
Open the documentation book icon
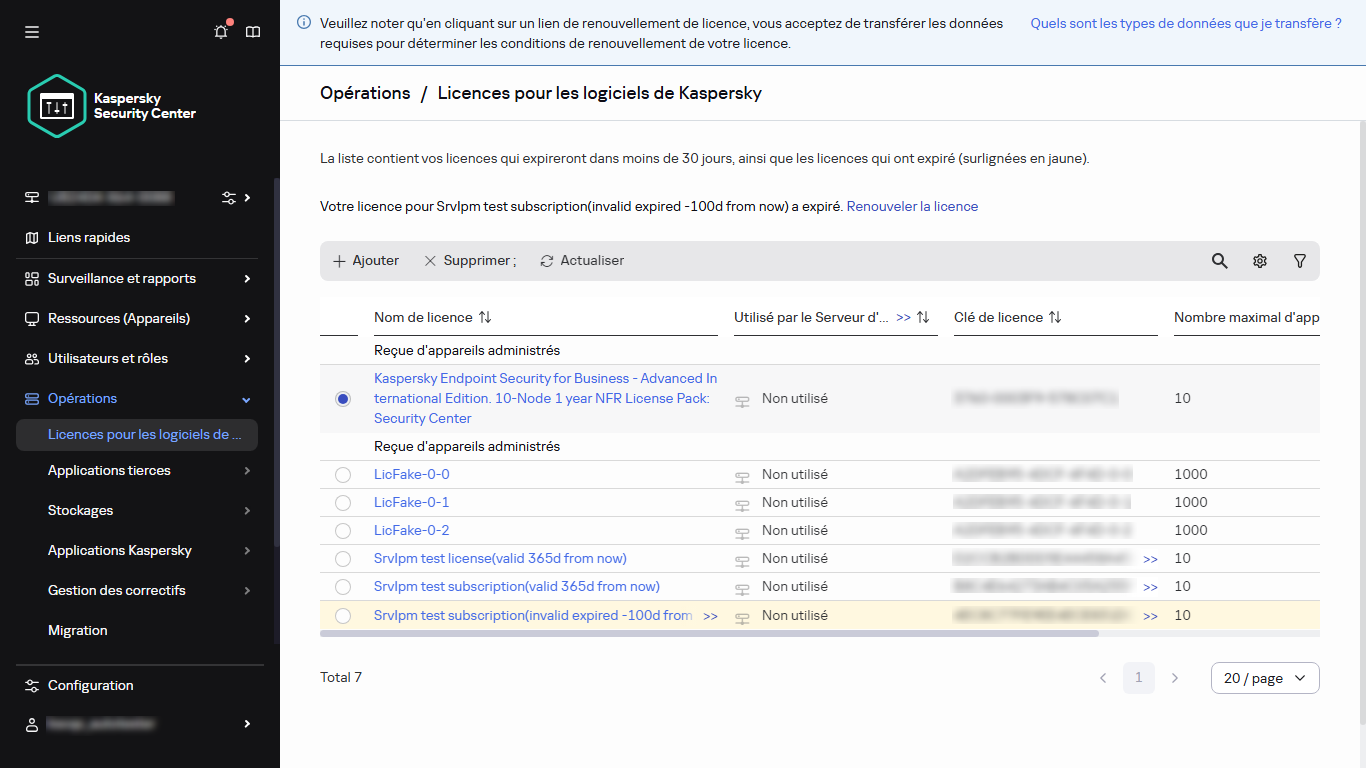coord(253,32)
